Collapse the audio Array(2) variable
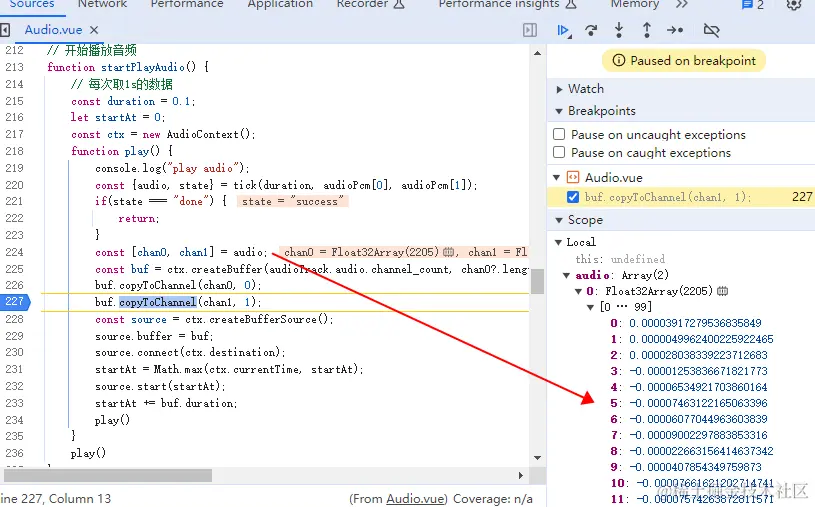The image size is (815, 507). [567, 275]
